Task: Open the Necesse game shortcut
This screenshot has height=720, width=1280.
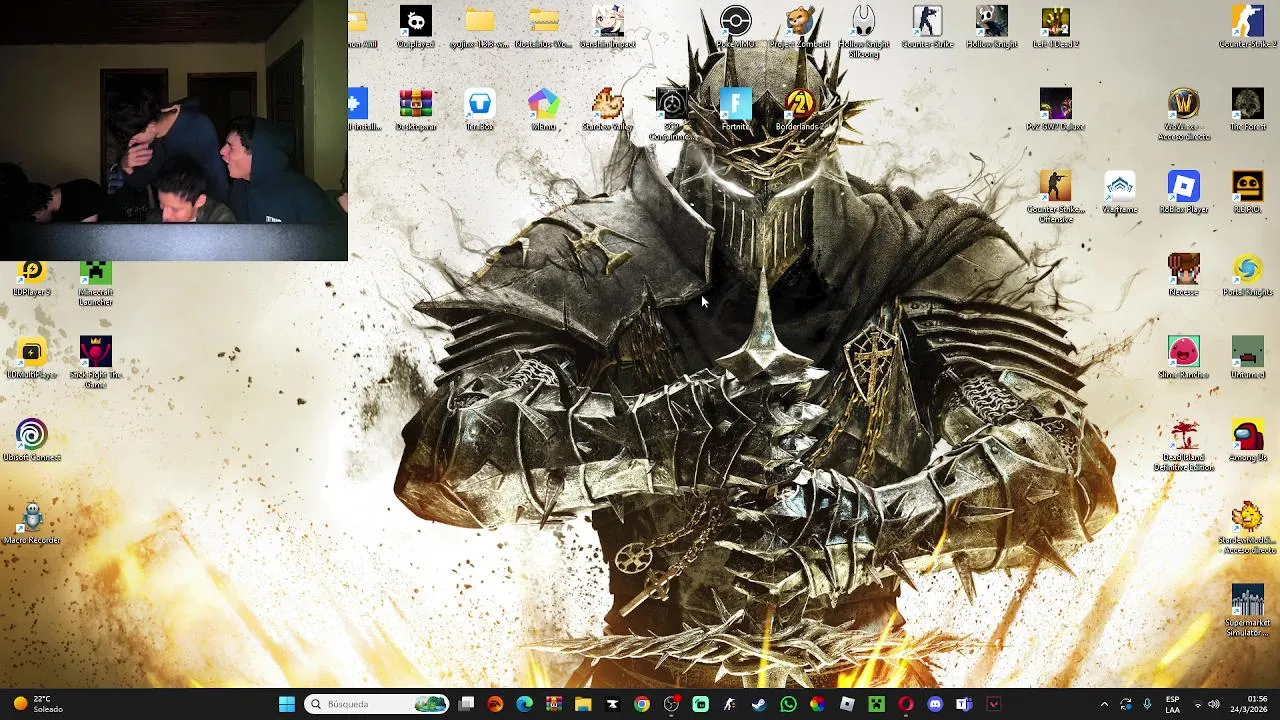Action: (1183, 275)
